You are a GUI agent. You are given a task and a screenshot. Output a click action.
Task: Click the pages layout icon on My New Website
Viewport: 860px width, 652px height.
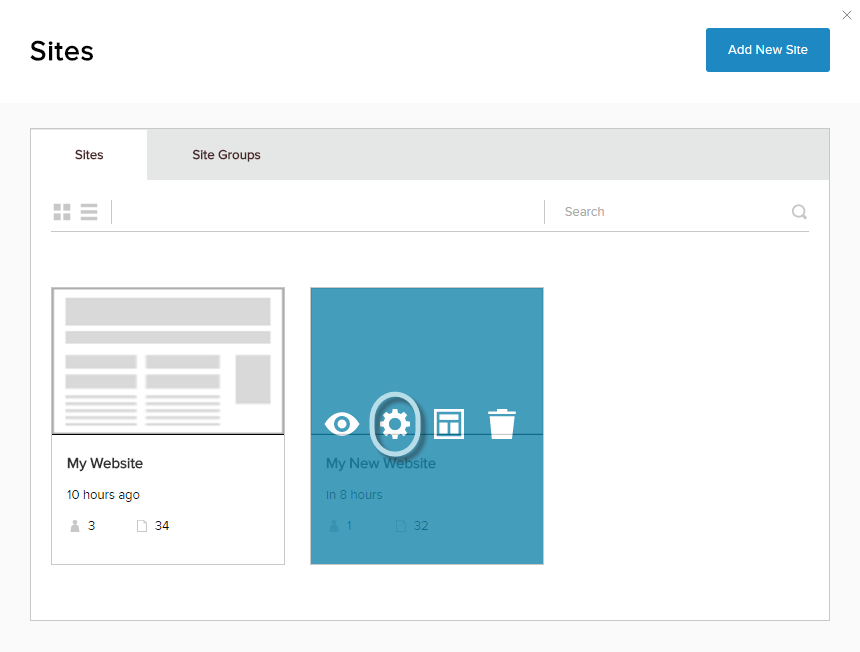pyautogui.click(x=449, y=424)
